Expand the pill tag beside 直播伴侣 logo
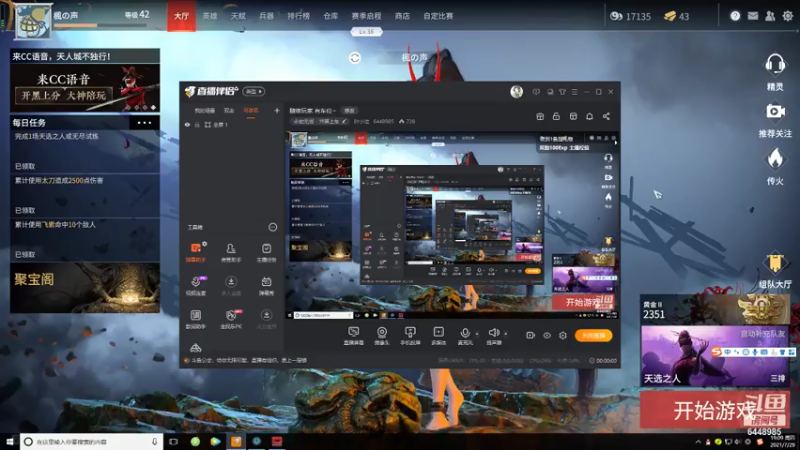This screenshot has height=450, width=800. point(254,91)
